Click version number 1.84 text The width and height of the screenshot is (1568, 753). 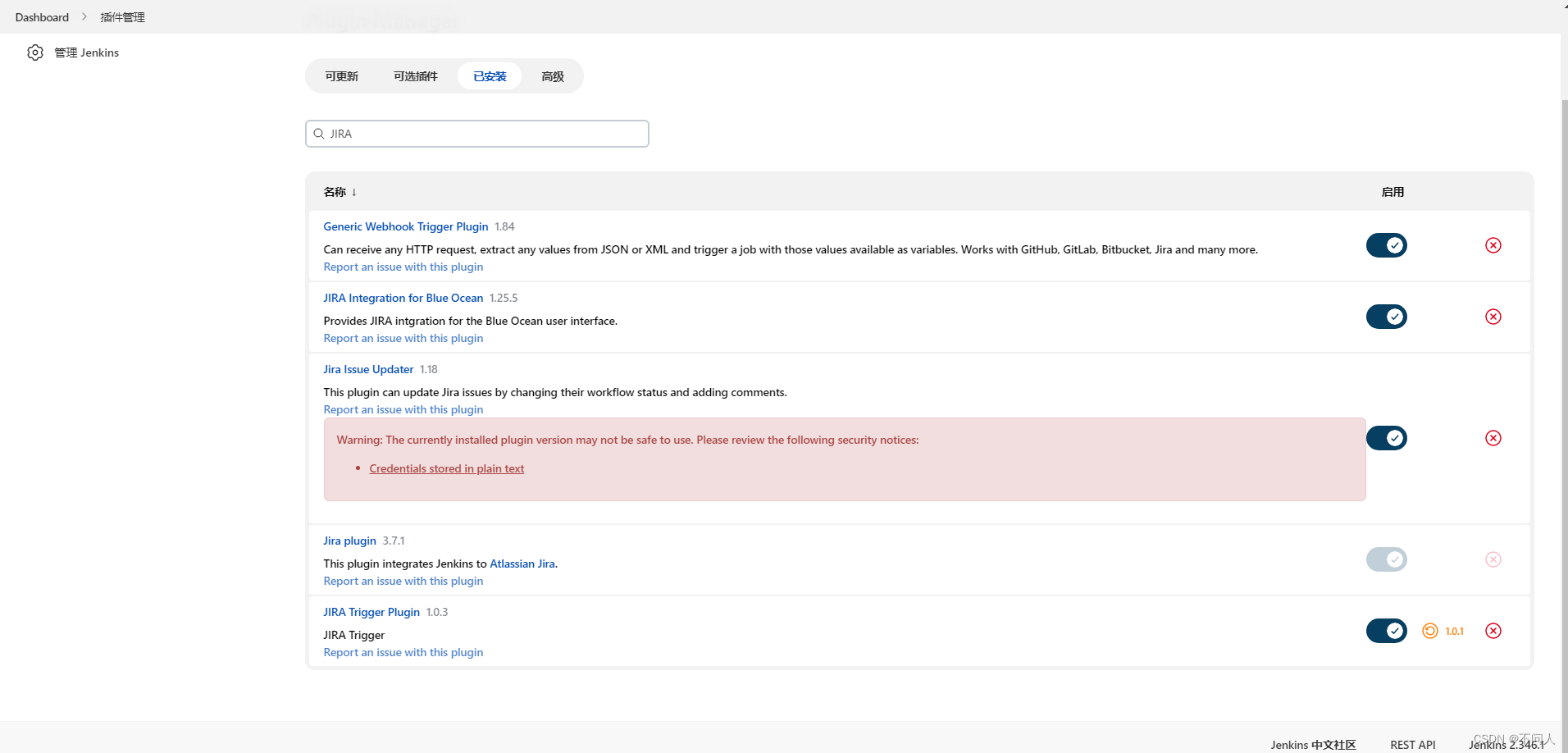click(x=504, y=226)
